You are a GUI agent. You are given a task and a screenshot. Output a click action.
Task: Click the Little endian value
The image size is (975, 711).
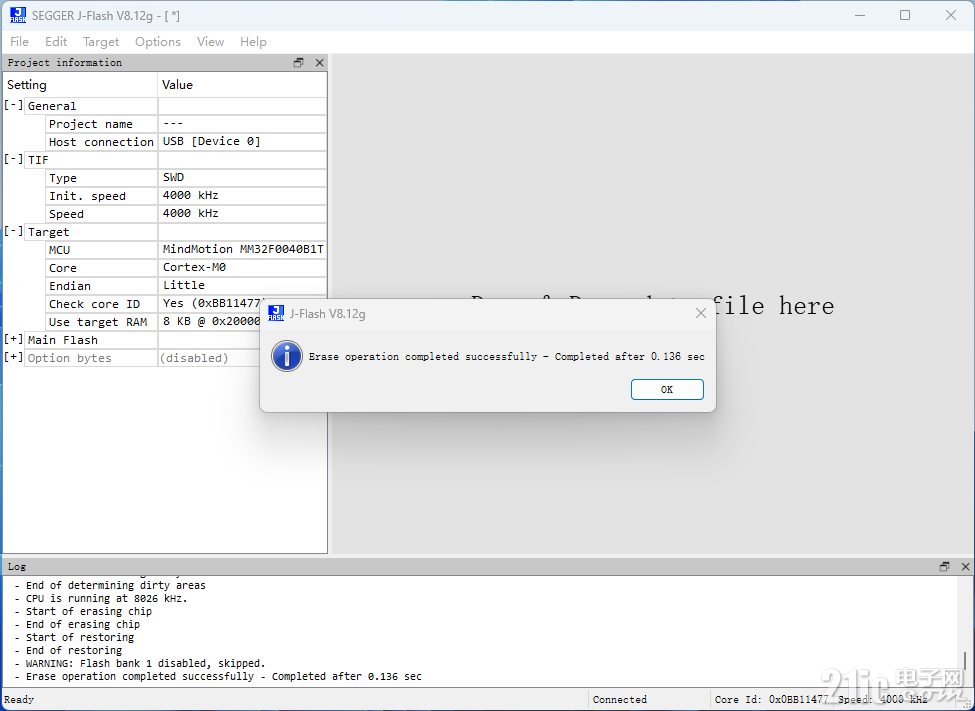point(183,285)
